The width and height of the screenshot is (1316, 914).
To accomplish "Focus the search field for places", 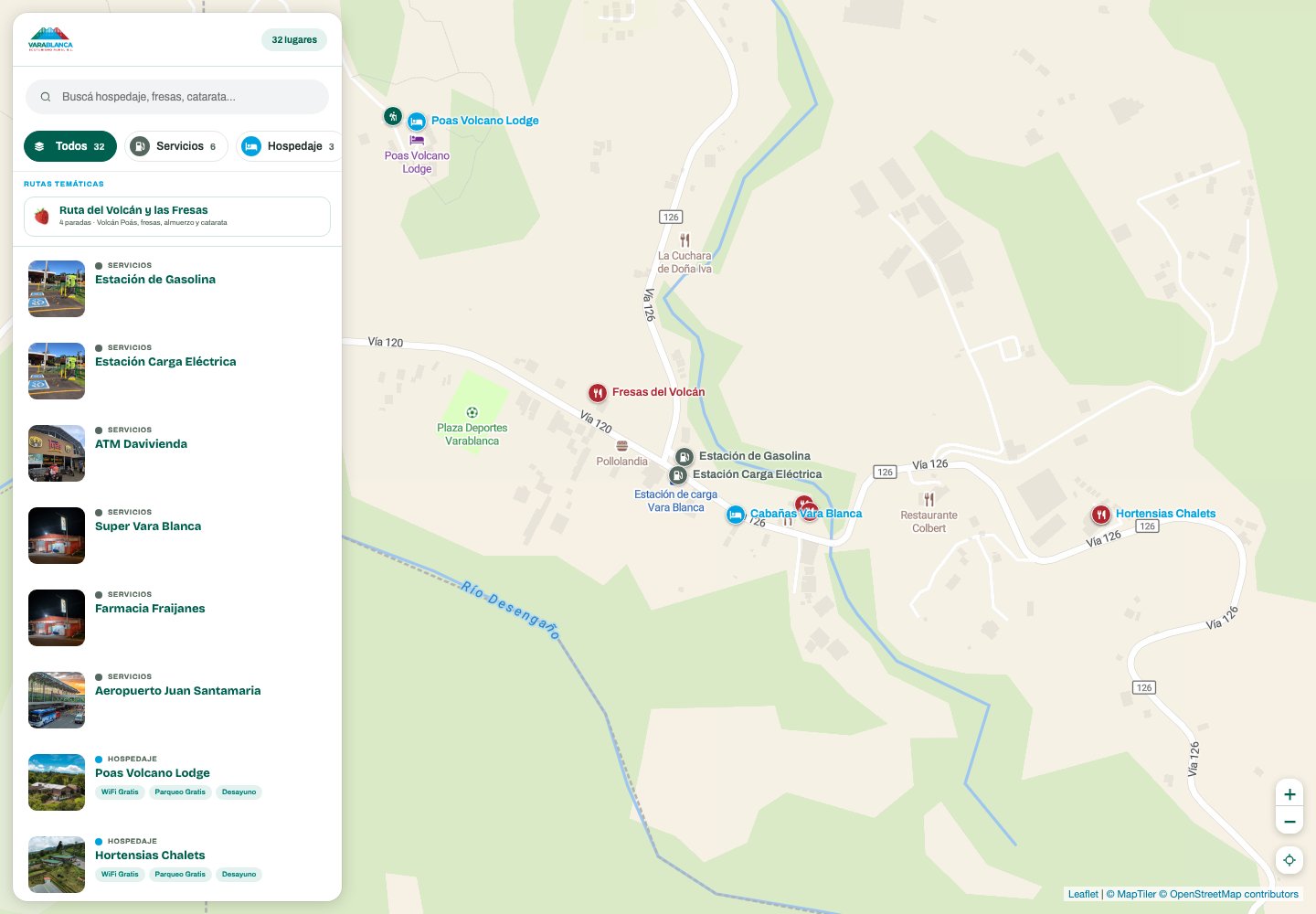I will [177, 97].
